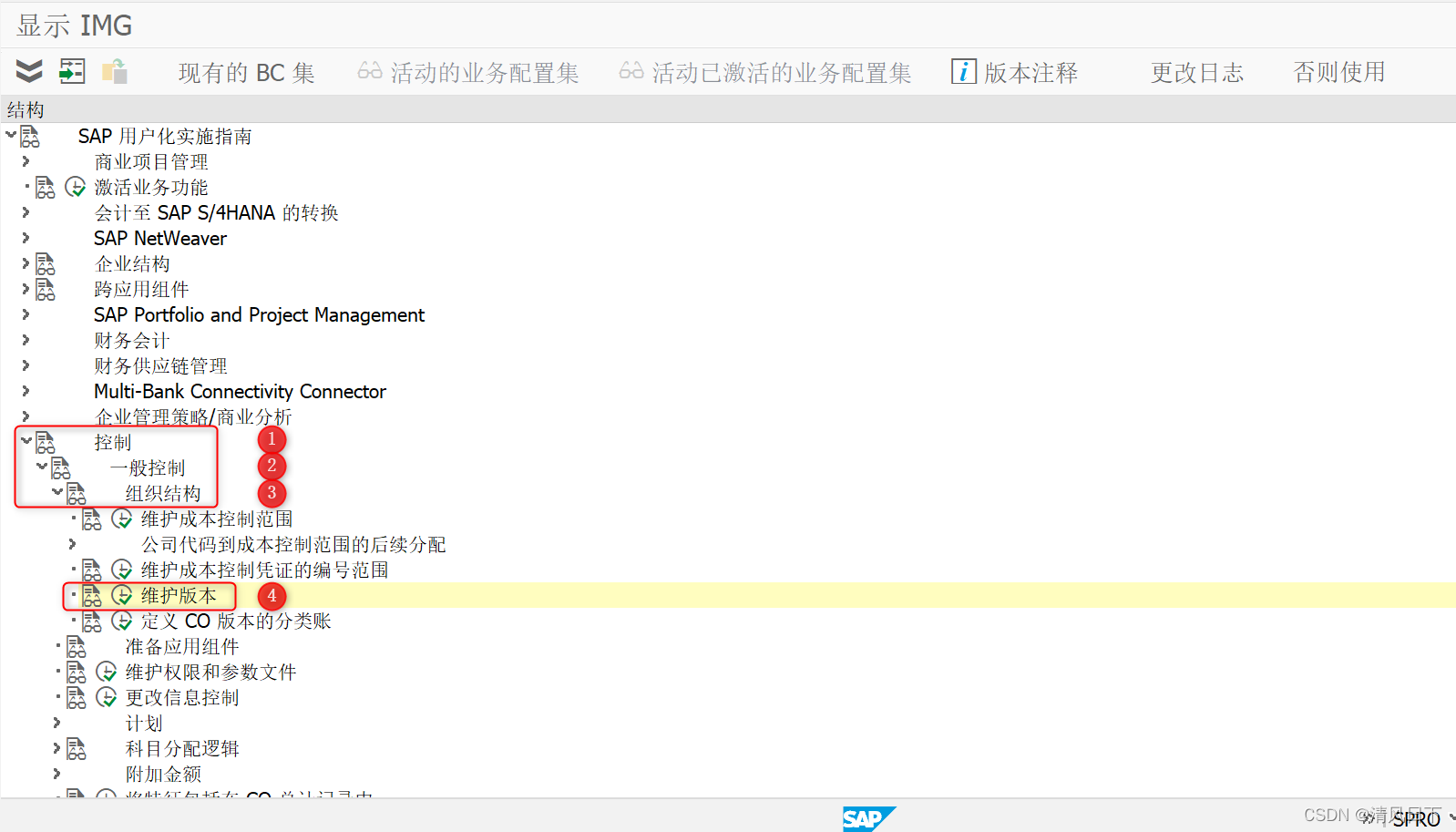Open documentation icon for 一般控制

[x=61, y=468]
